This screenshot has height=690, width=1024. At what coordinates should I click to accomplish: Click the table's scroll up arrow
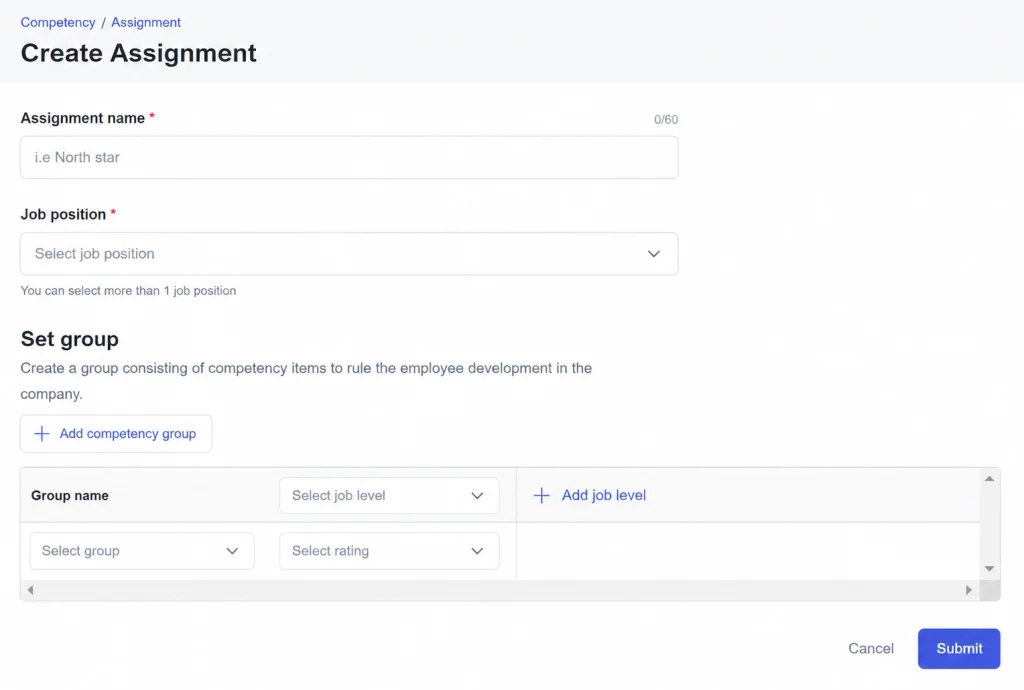pos(989,478)
